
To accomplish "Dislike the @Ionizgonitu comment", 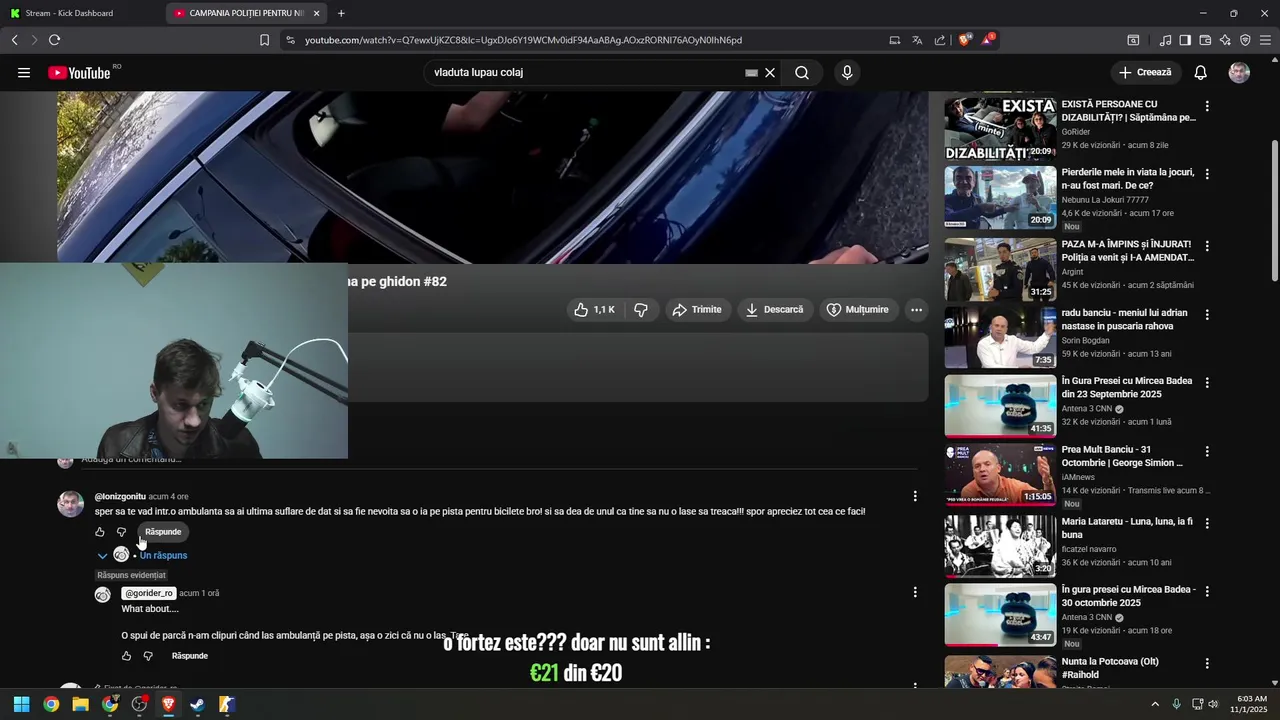I will (122, 532).
